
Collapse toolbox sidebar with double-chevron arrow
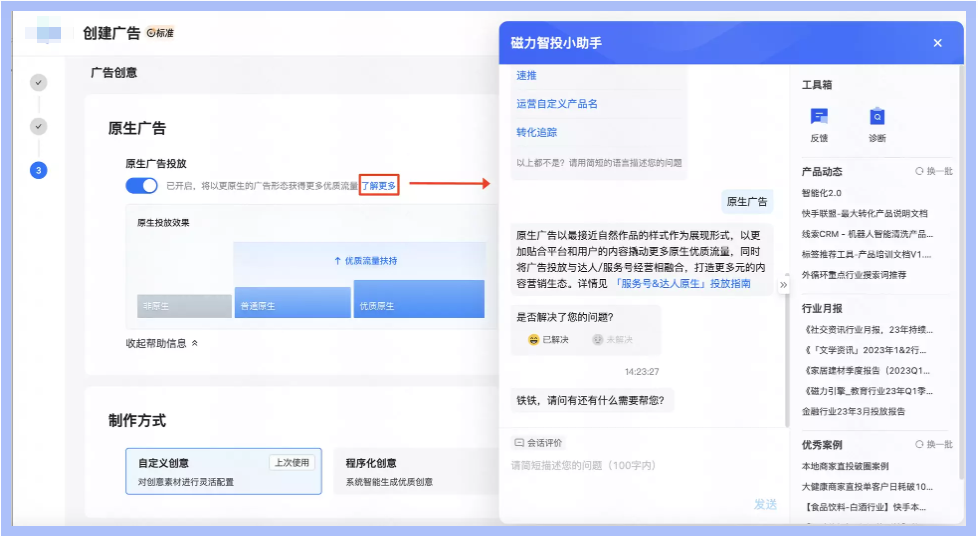pyautogui.click(x=784, y=285)
